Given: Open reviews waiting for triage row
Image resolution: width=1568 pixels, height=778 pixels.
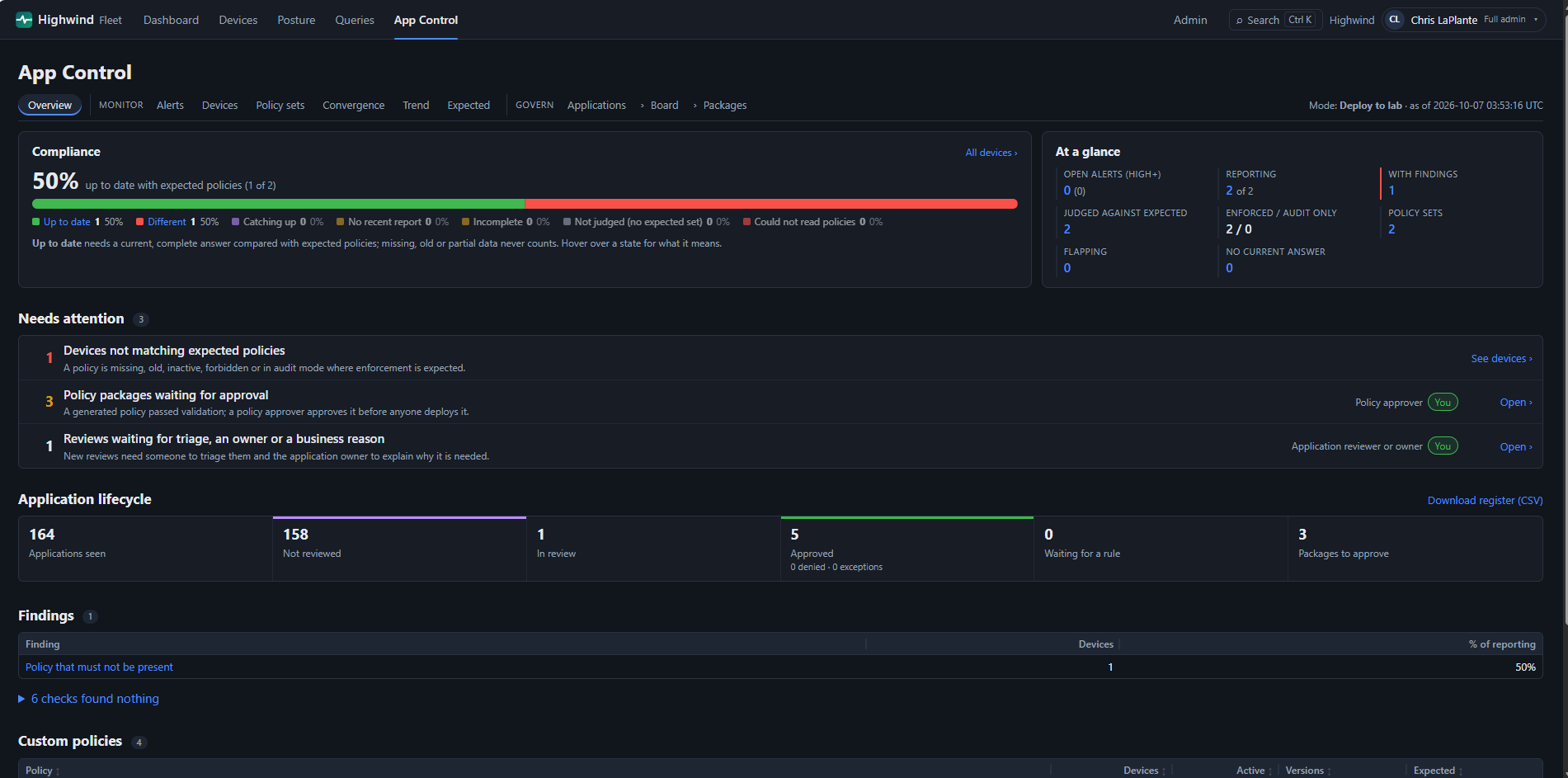Looking at the screenshot, I should coord(1516,446).
